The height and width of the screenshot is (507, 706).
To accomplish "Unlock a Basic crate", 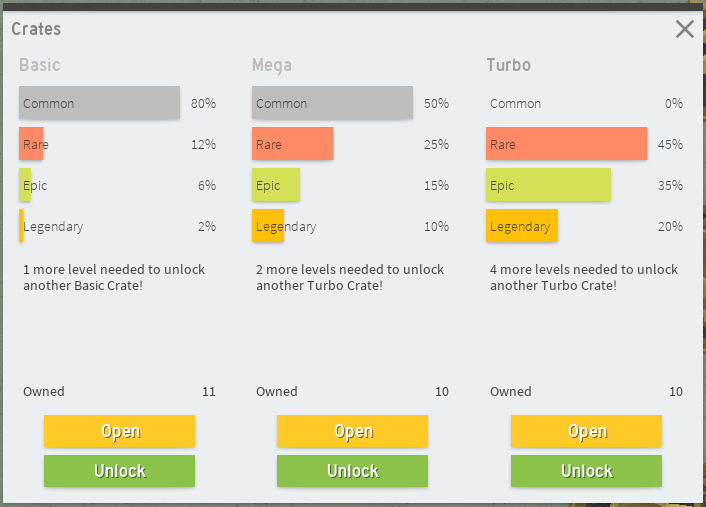I will pyautogui.click(x=119, y=471).
